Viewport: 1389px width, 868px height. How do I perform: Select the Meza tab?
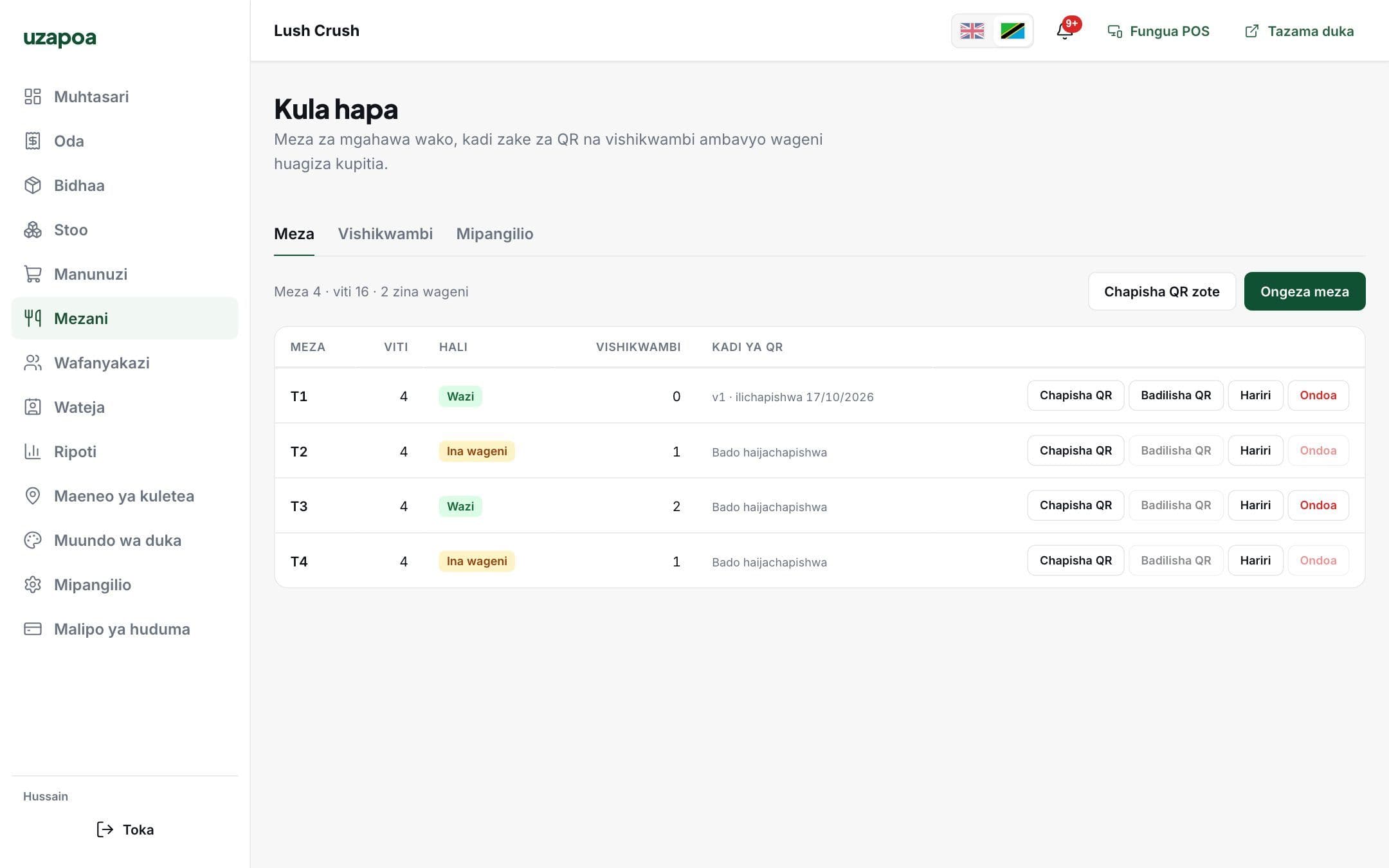[294, 234]
